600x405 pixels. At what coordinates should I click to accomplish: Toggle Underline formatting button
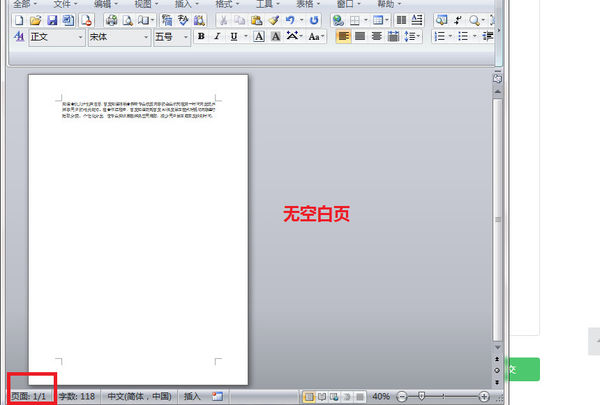coord(234,36)
